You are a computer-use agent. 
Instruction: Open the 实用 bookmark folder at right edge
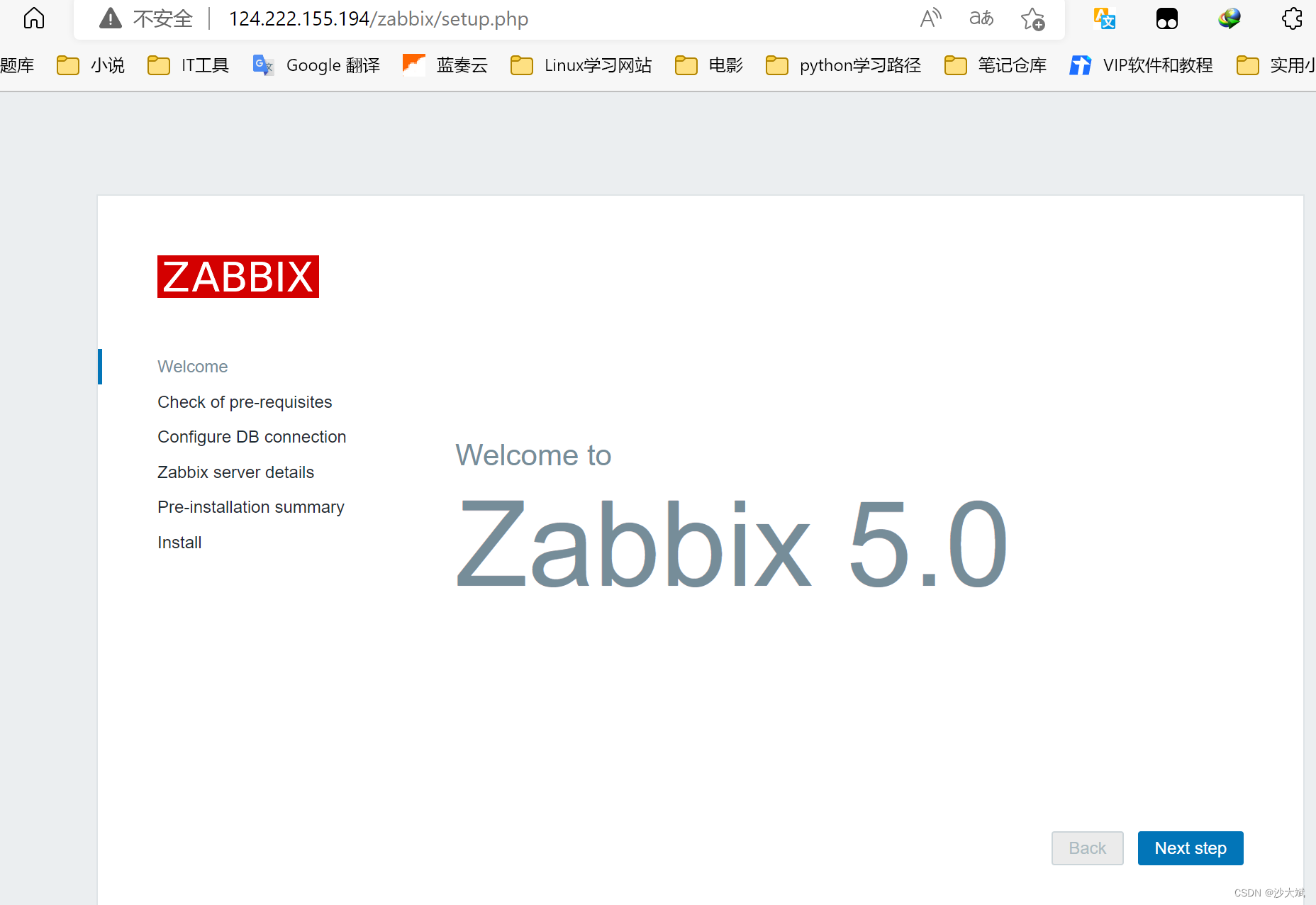click(x=1276, y=65)
